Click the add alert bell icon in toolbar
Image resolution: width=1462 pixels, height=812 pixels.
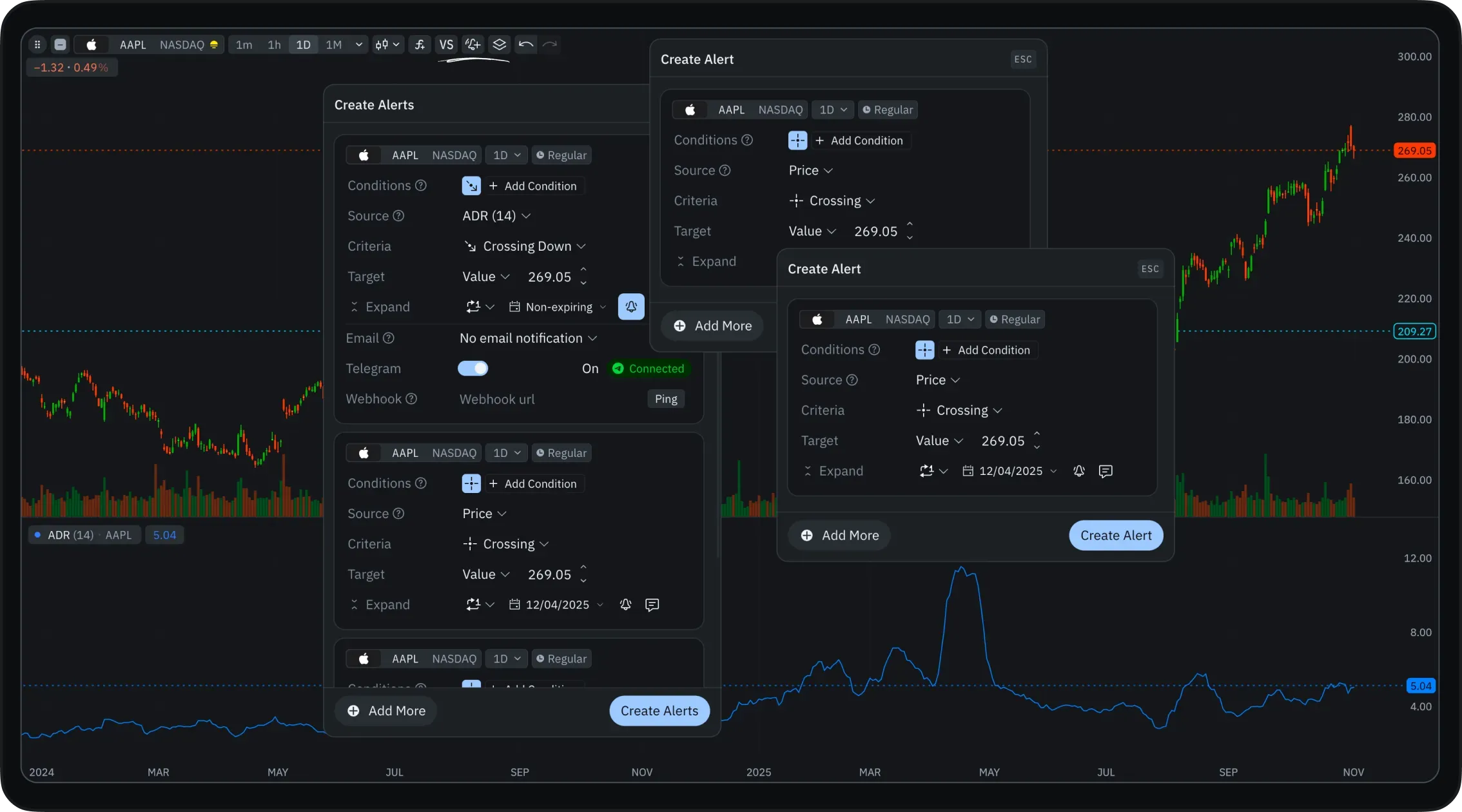(x=473, y=44)
